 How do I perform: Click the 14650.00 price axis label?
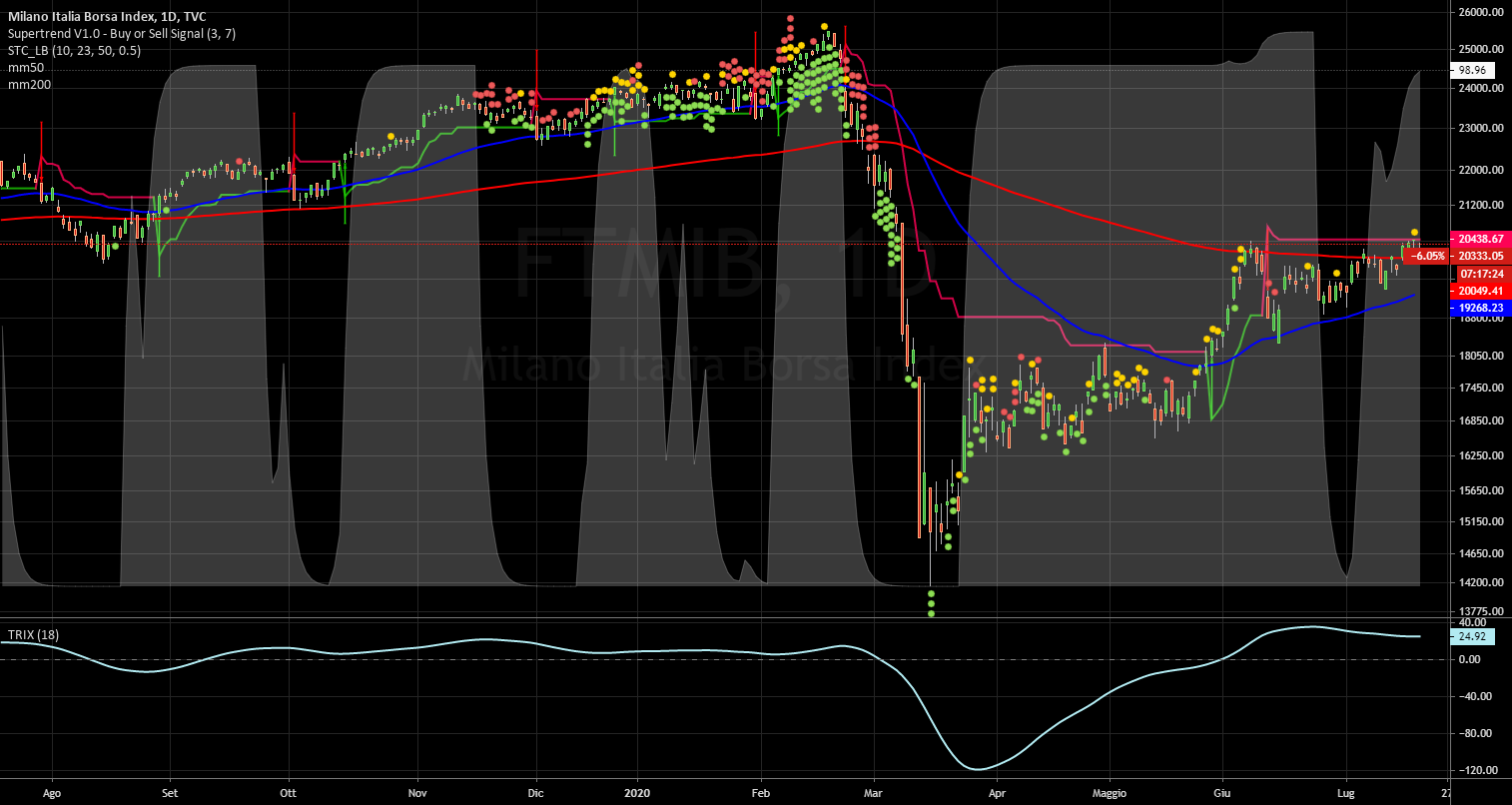coord(1481,553)
